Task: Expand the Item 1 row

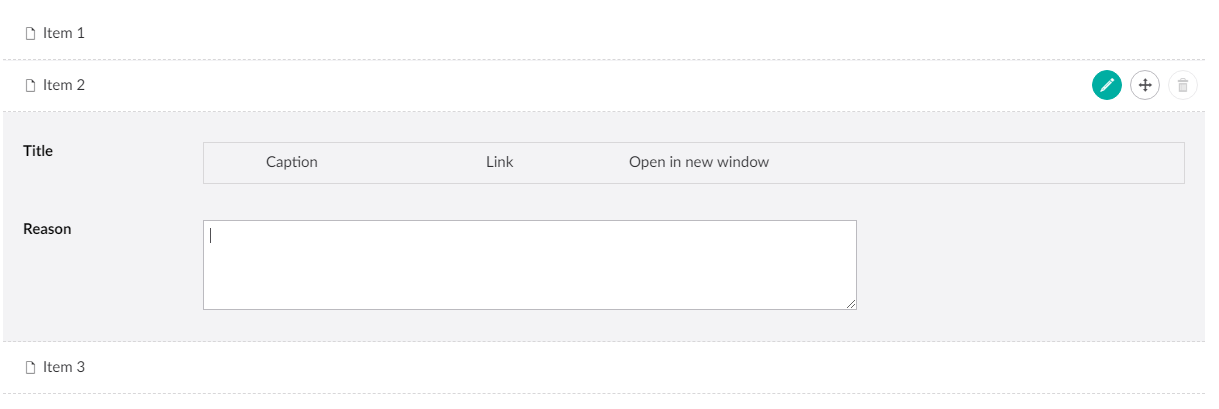Action: tap(609, 33)
